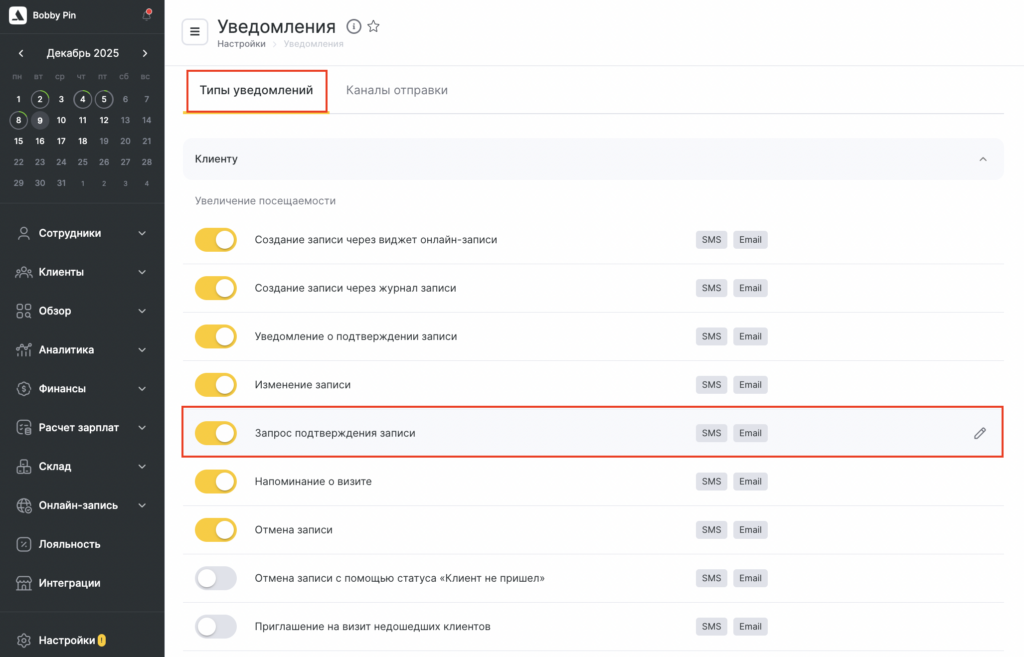Collapse the Клиенту section
The width and height of the screenshot is (1024, 657).
tap(983, 159)
